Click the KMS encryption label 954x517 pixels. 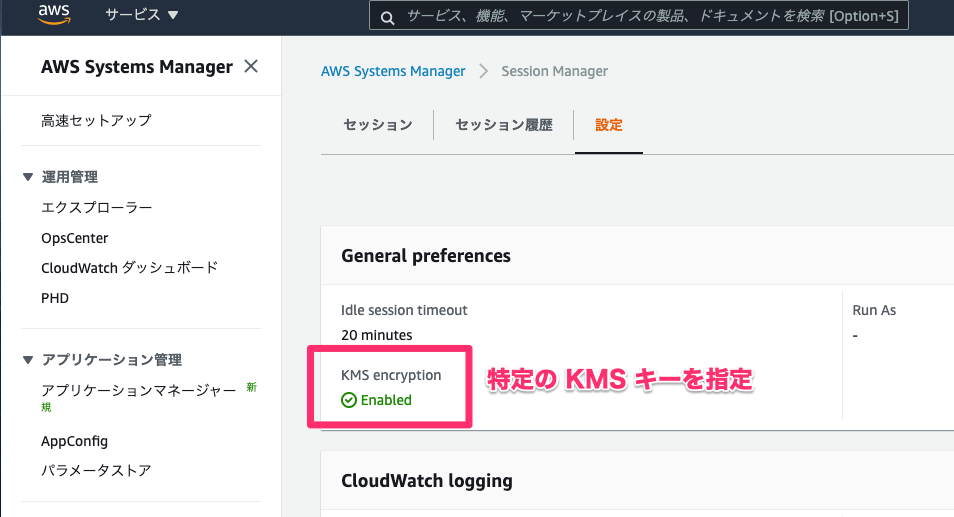coord(391,375)
